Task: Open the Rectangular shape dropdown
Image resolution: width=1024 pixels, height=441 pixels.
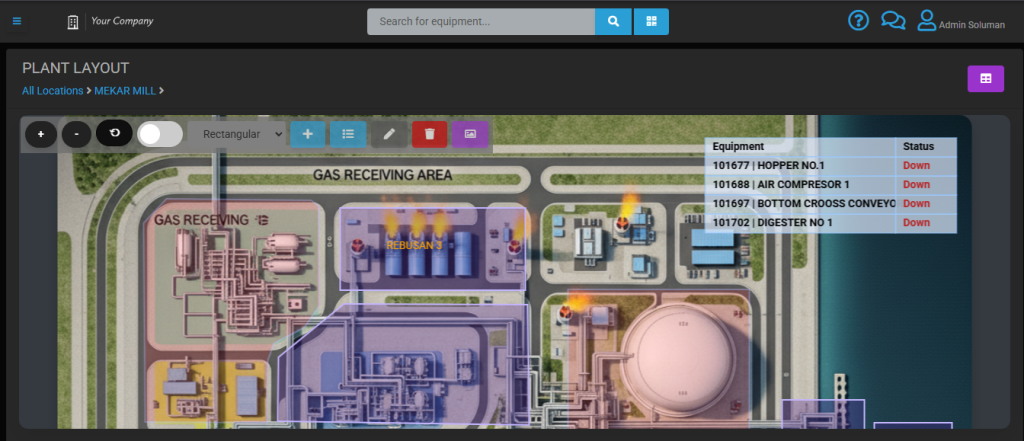Action: pyautogui.click(x=236, y=134)
